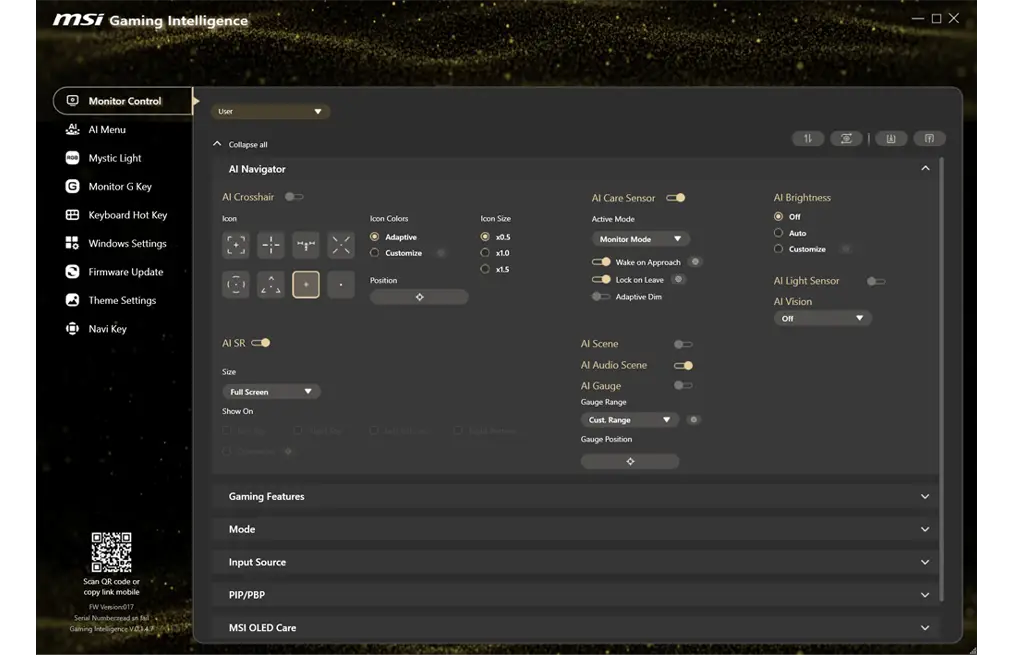Click the screen reset icon button in toolbar
The image size is (1013, 655).
[846, 138]
